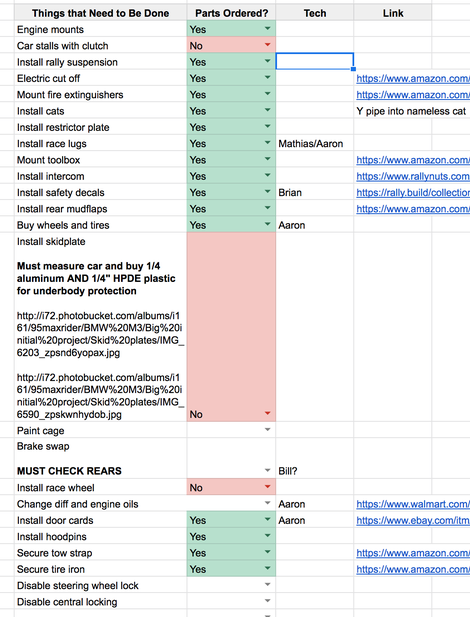The width and height of the screenshot is (470, 617).
Task: Open the Secure tow strap dropdown
Action: coord(268,552)
